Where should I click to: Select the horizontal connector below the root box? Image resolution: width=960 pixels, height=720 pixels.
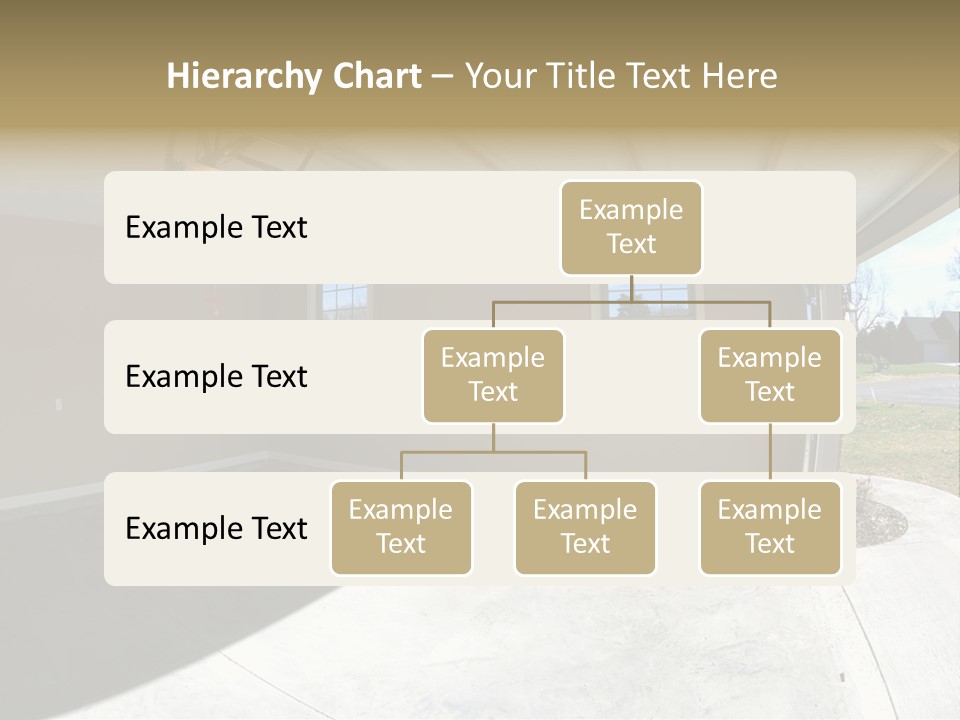tap(631, 300)
